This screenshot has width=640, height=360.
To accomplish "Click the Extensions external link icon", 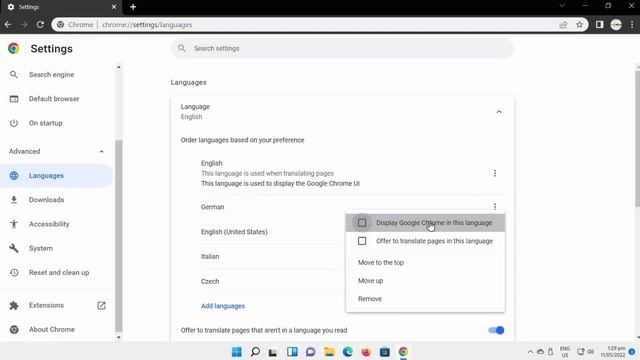I will click(101, 305).
